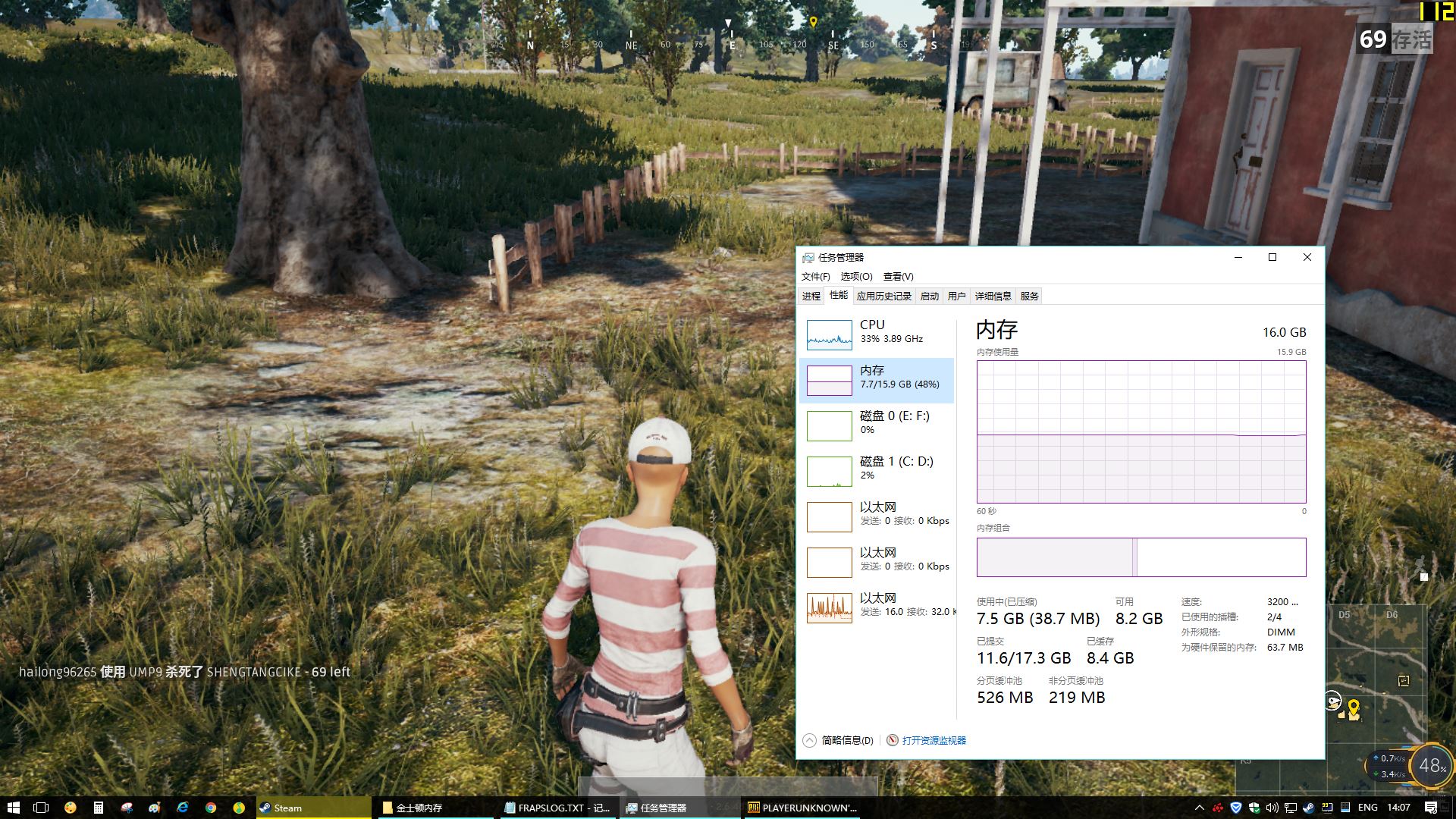This screenshot has width=1456, height=819.
Task: Switch to the 应用历史记录 tab
Action: tap(884, 297)
